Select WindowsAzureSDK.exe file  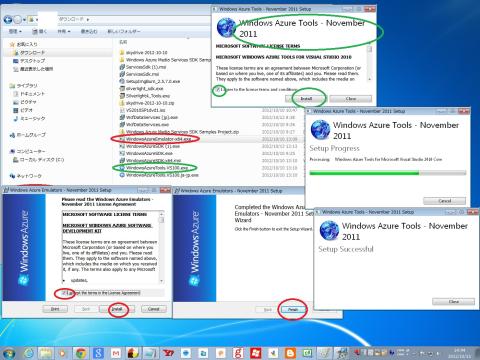tap(146, 153)
